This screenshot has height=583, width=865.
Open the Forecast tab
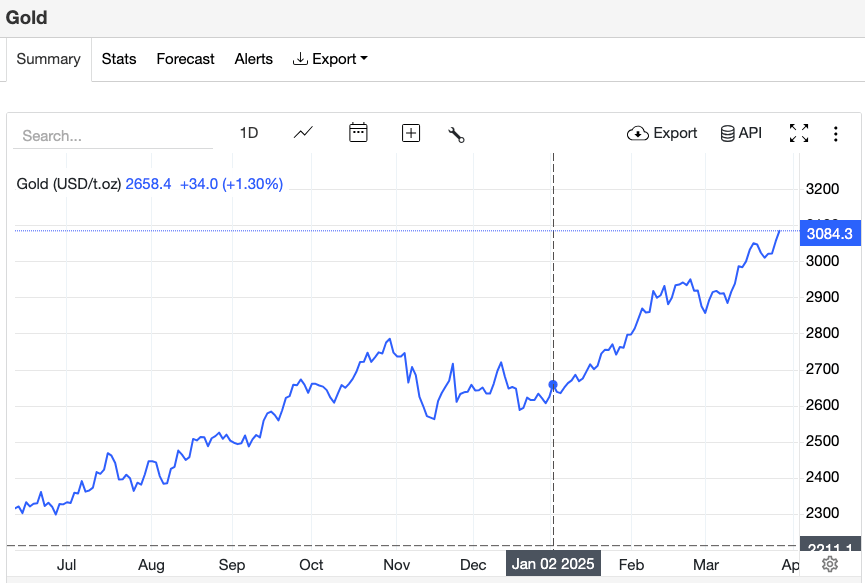click(x=185, y=59)
